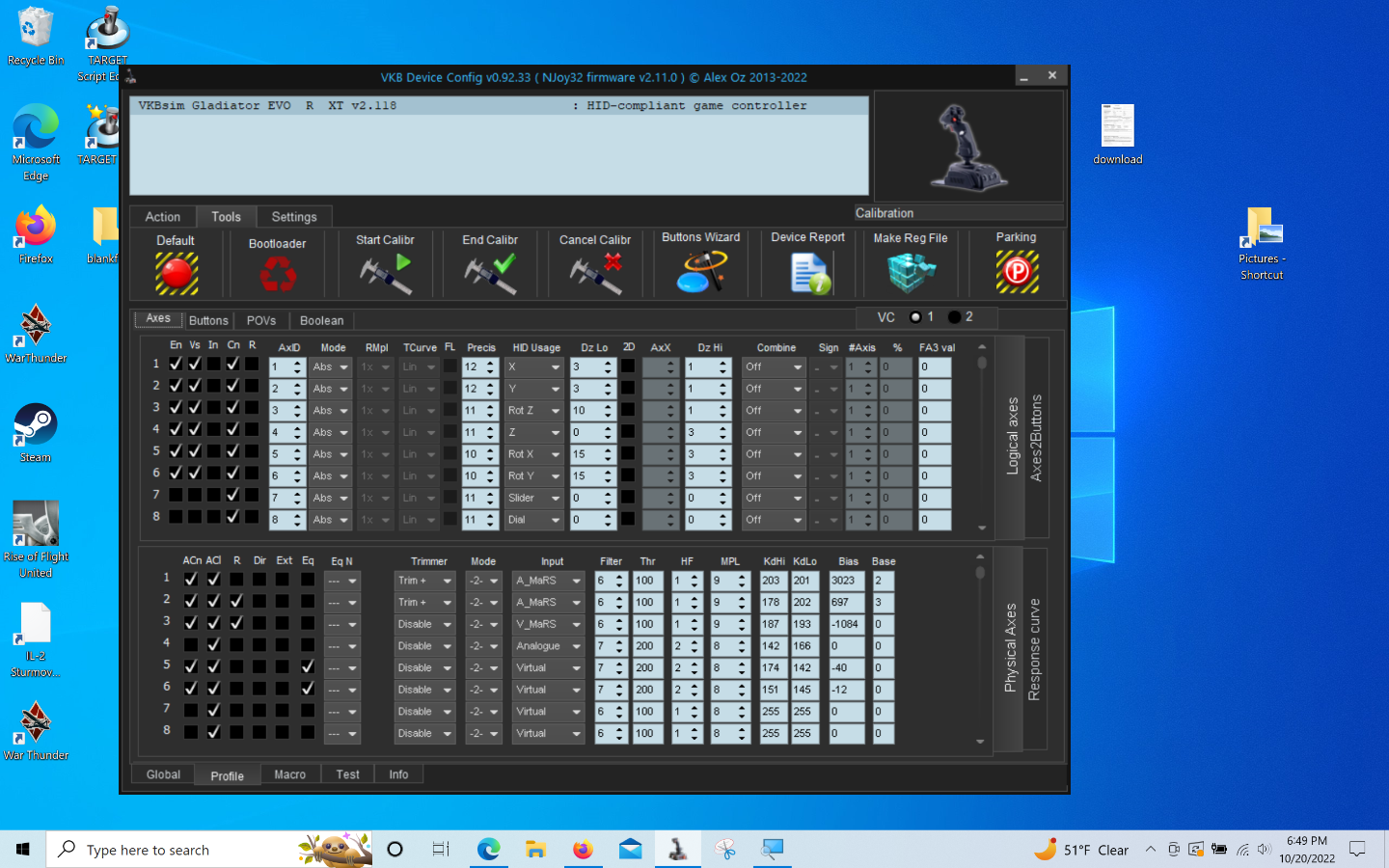Image resolution: width=1389 pixels, height=868 pixels.
Task: Toggle Eq checkbox for physical axis 5
Action: pos(308,665)
